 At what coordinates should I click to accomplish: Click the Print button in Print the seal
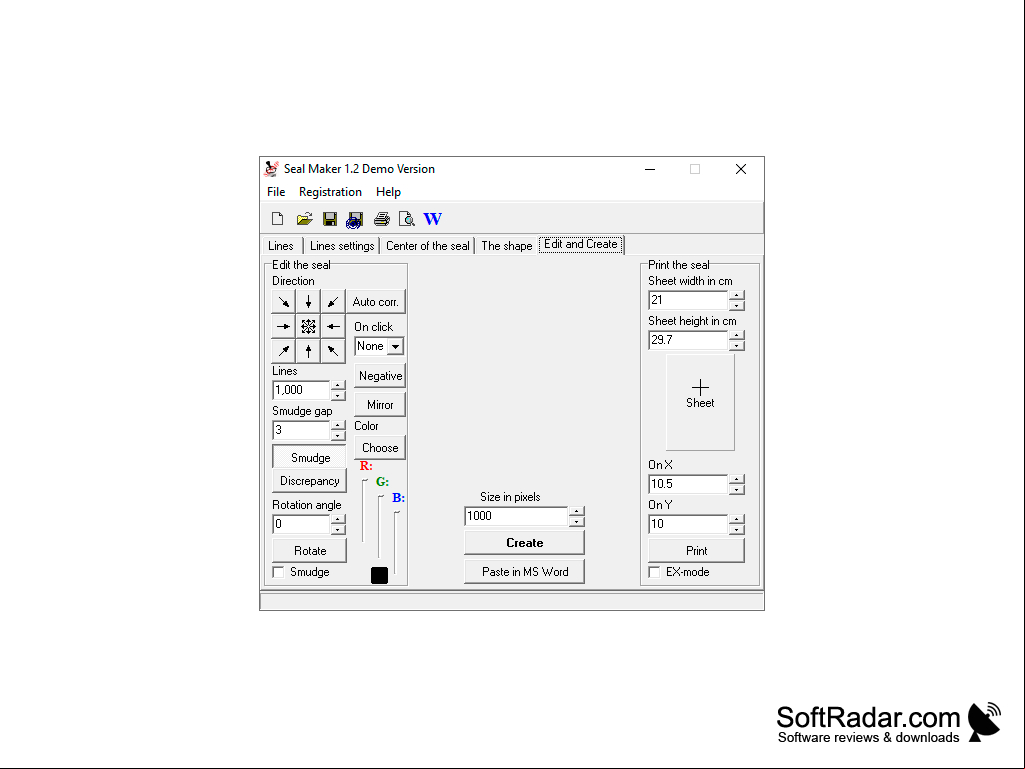point(696,551)
